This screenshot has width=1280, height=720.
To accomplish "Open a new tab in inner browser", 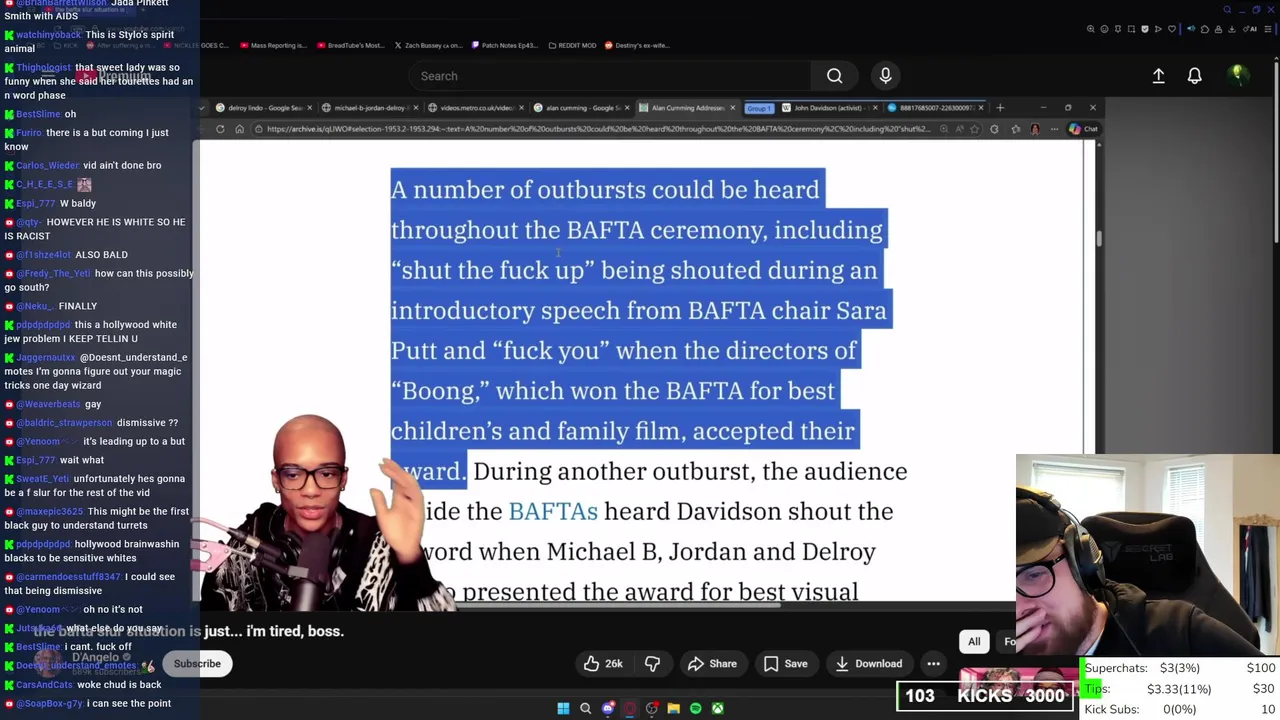I will [1000, 108].
